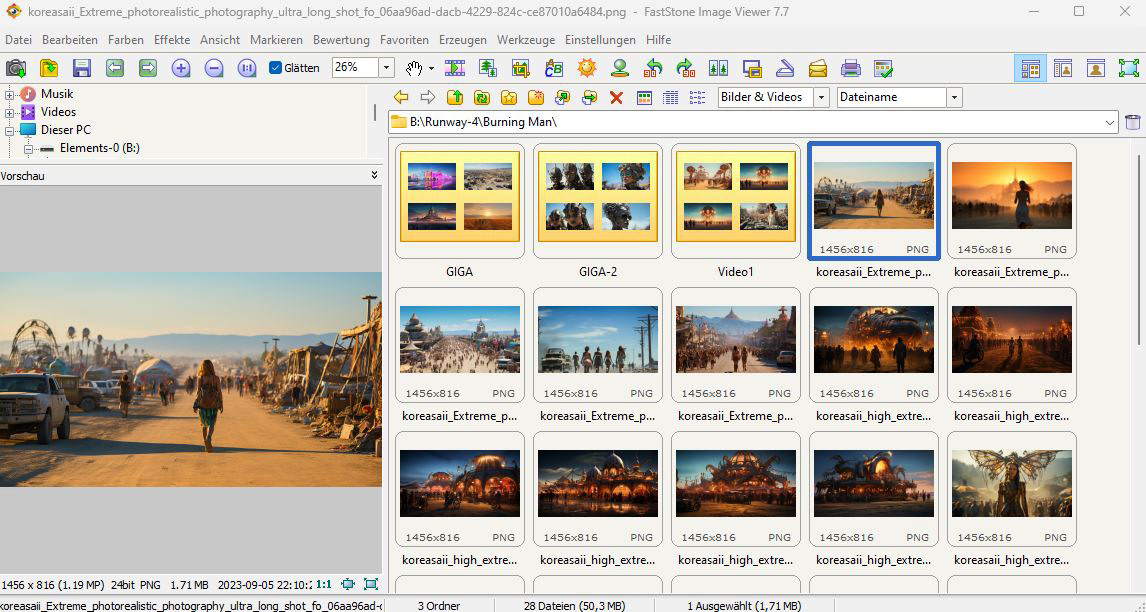Image resolution: width=1146 pixels, height=612 pixels.
Task: Start the slideshow filmstrip icon
Action: [x=455, y=68]
